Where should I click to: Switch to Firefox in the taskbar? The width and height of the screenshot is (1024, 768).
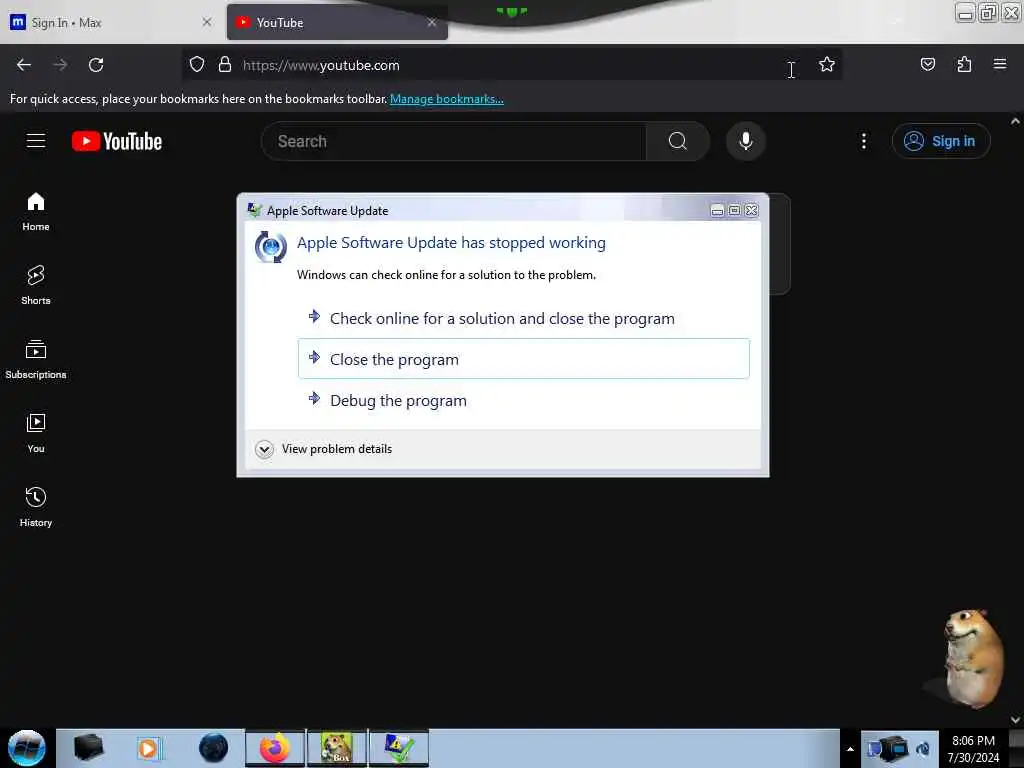click(275, 748)
